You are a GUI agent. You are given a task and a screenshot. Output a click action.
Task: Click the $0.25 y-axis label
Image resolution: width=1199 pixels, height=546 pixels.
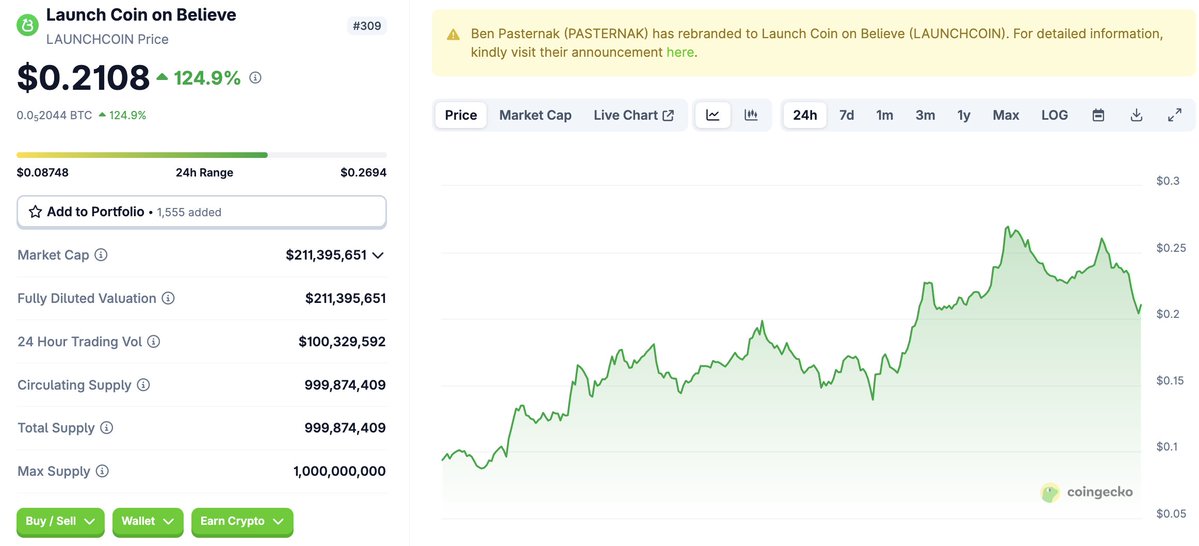coord(1170,248)
